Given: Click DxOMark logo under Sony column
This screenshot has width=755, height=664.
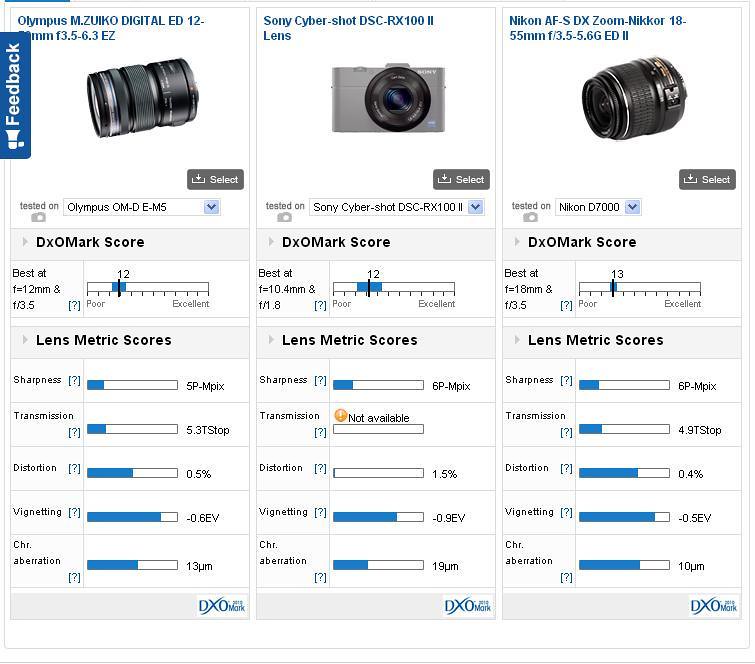Looking at the screenshot, I should [x=468, y=606].
